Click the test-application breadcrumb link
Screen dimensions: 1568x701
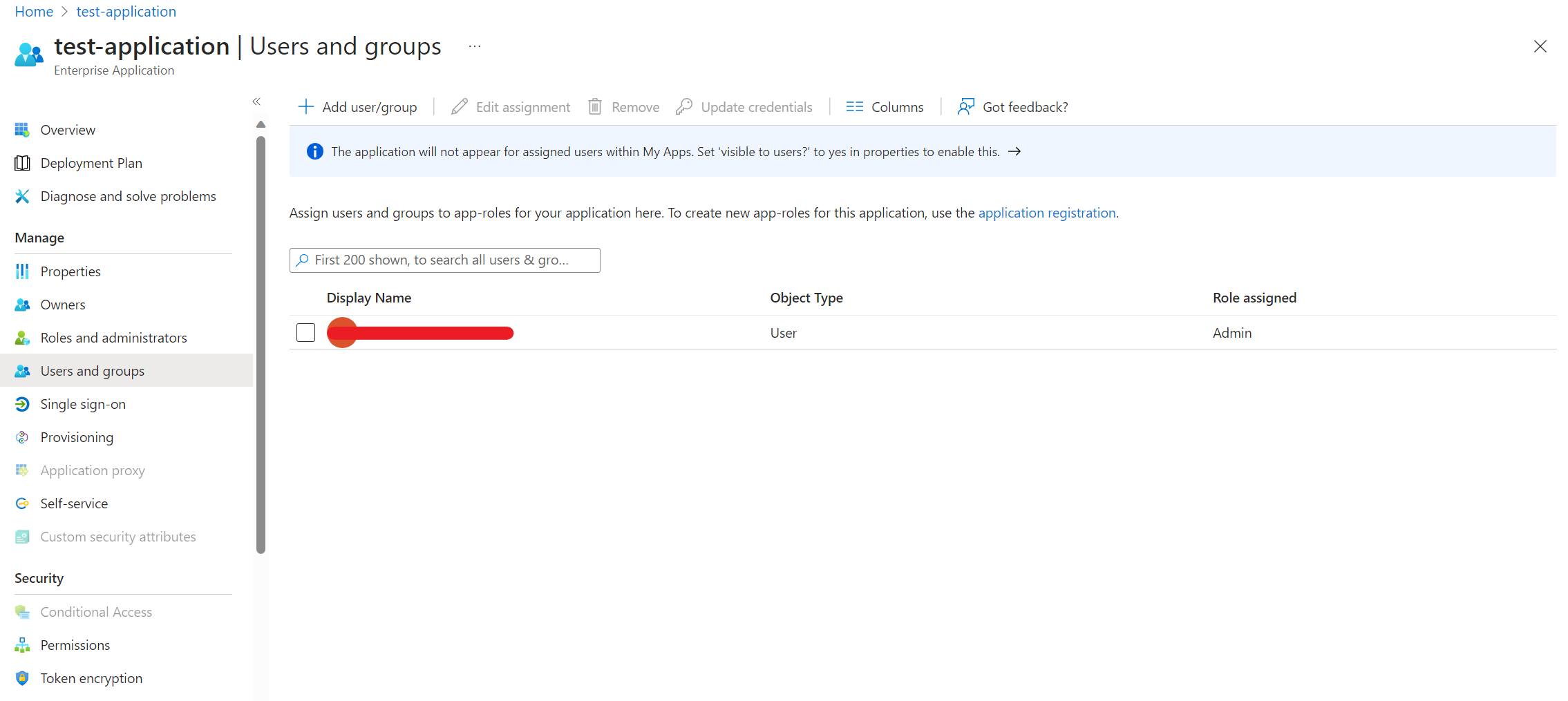click(x=126, y=12)
